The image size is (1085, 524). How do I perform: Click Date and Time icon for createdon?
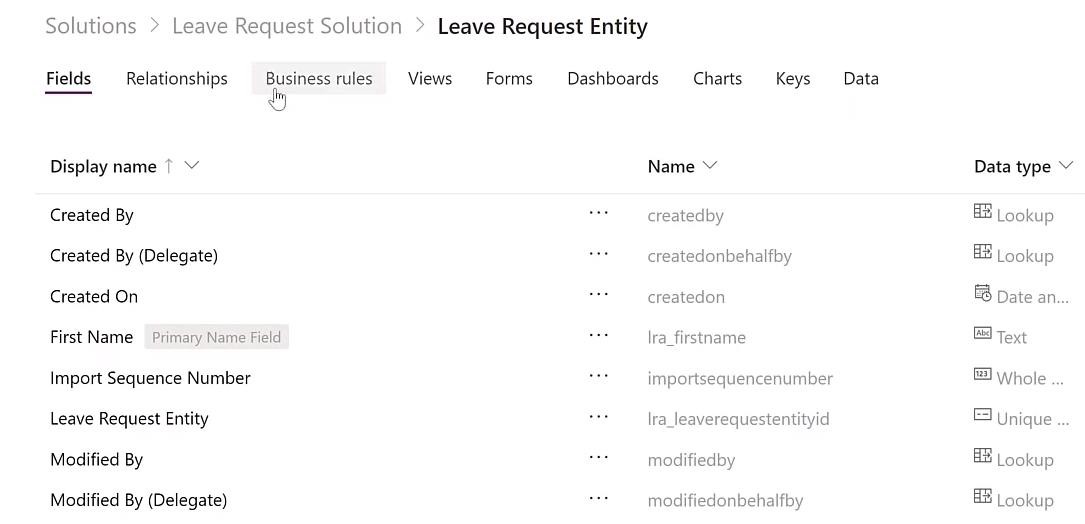tap(982, 293)
